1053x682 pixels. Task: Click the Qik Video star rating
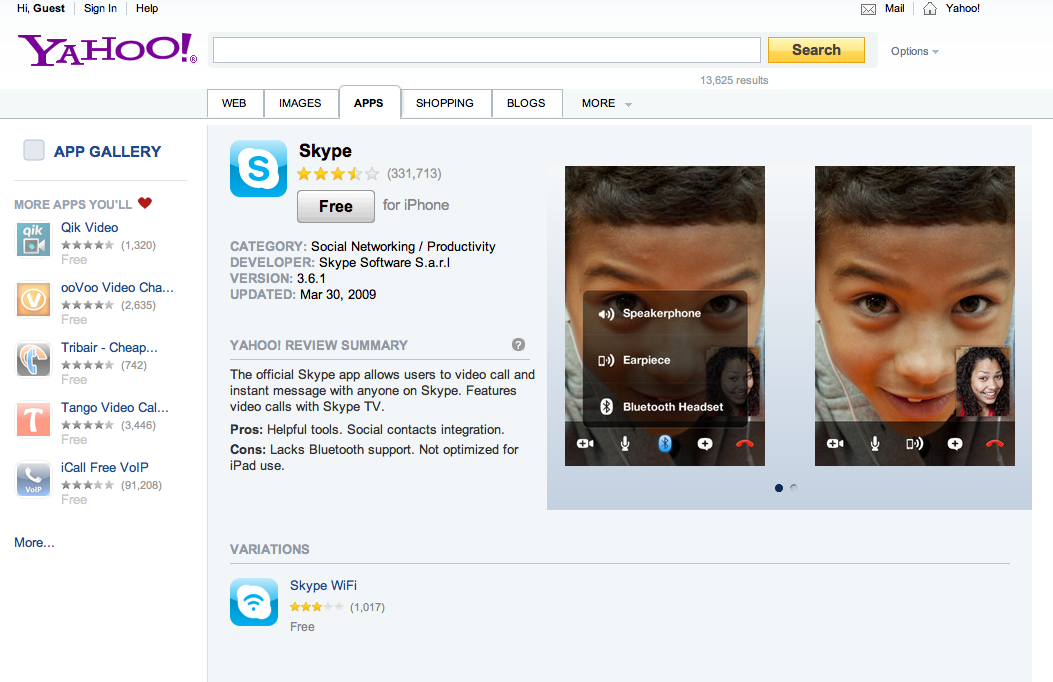coord(87,245)
